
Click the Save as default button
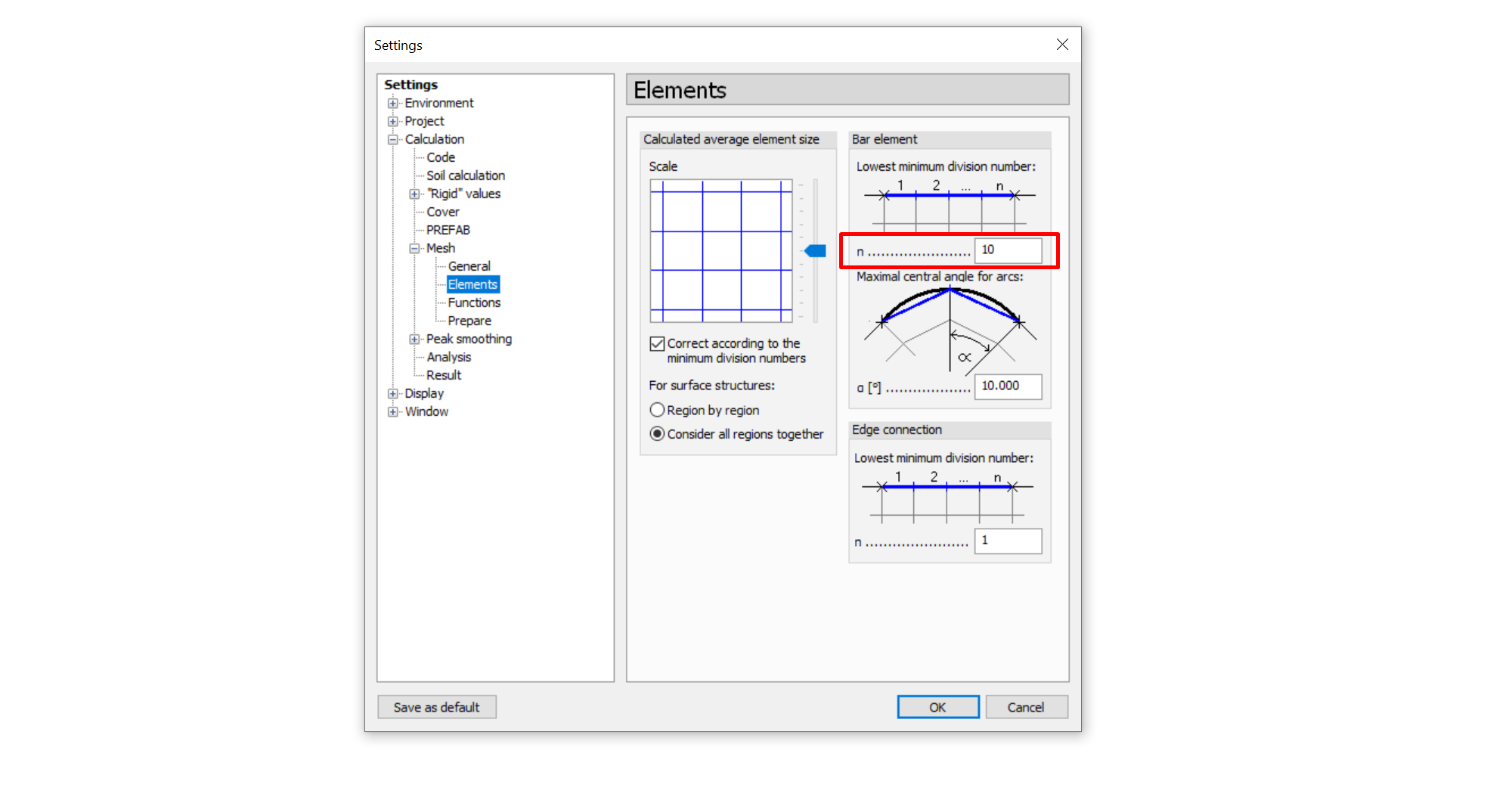[x=436, y=707]
